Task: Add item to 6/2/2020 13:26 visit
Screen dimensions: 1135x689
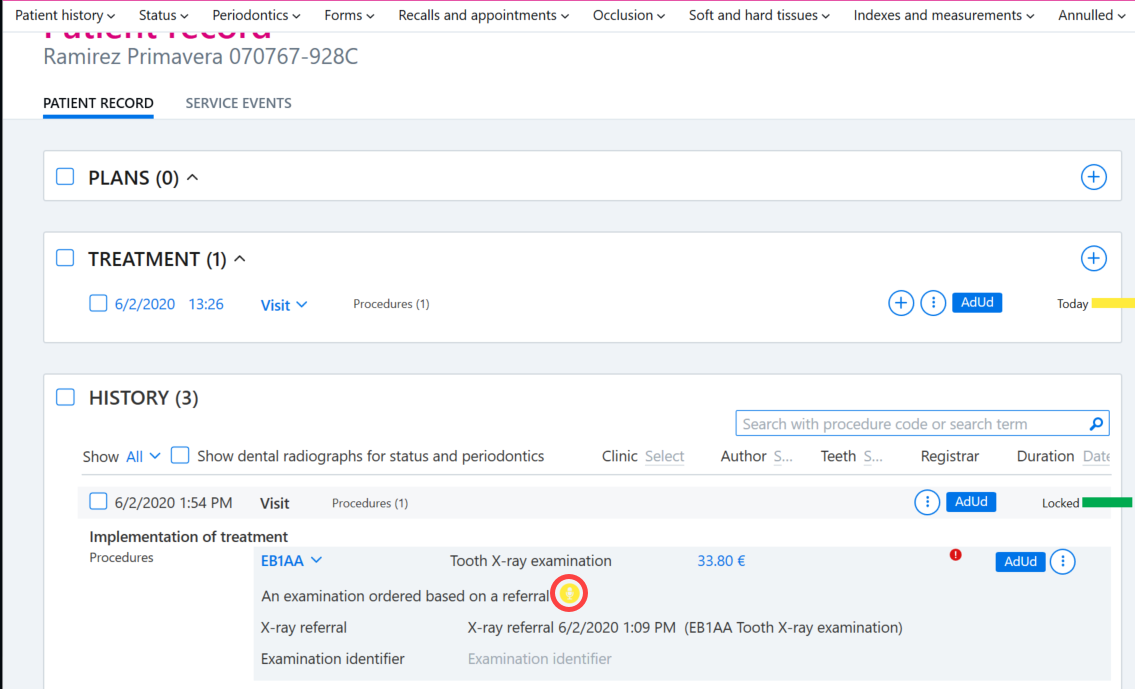Action: click(900, 303)
